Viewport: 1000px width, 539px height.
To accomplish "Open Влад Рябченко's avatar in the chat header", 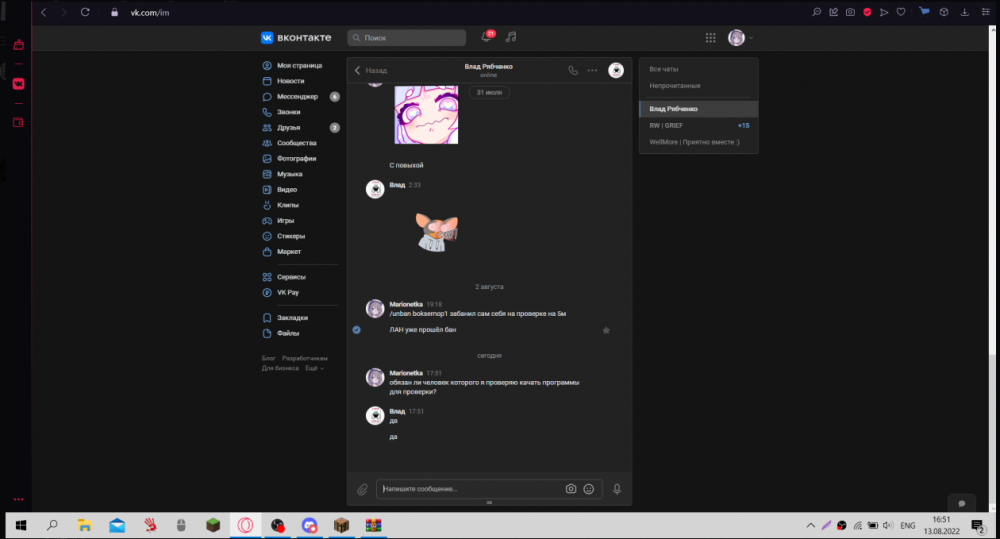I will pos(615,70).
